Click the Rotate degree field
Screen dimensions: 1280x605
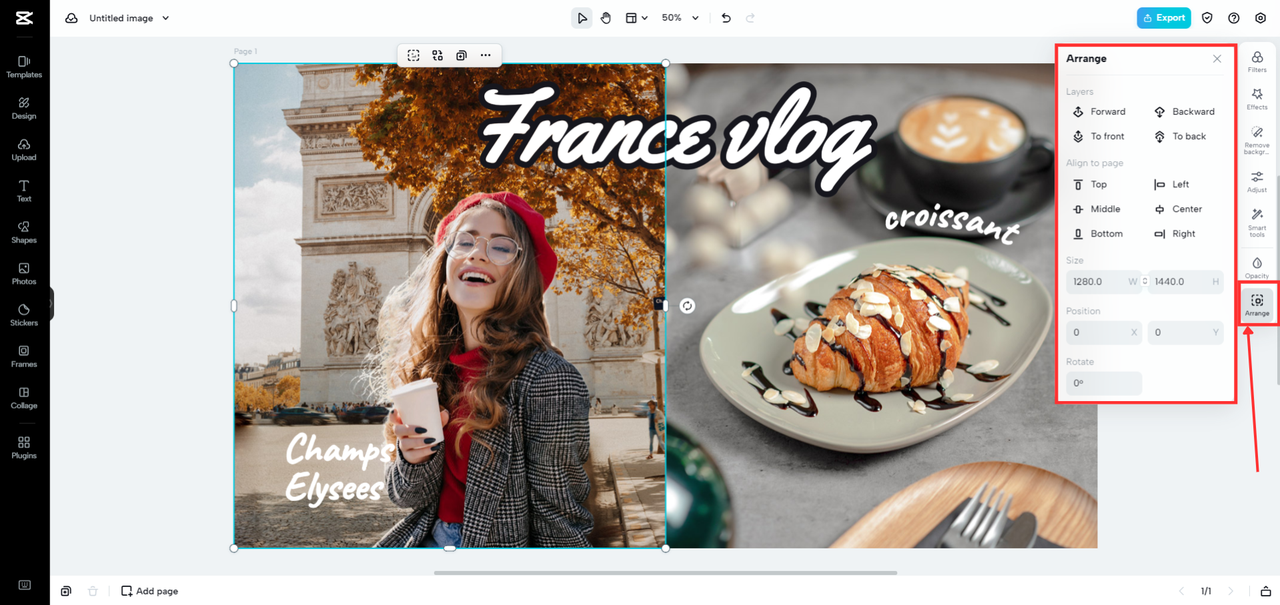tap(1104, 383)
